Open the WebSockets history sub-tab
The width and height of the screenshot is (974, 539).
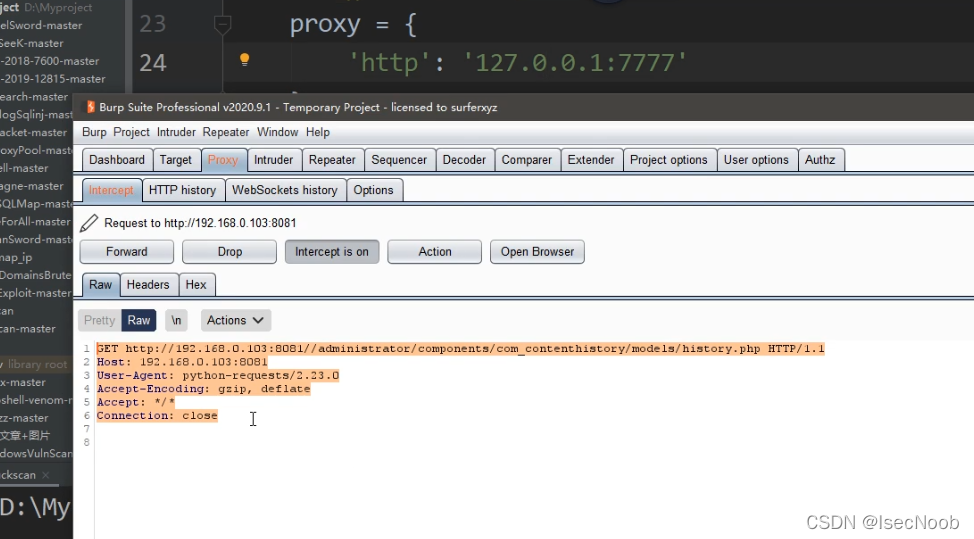point(284,190)
